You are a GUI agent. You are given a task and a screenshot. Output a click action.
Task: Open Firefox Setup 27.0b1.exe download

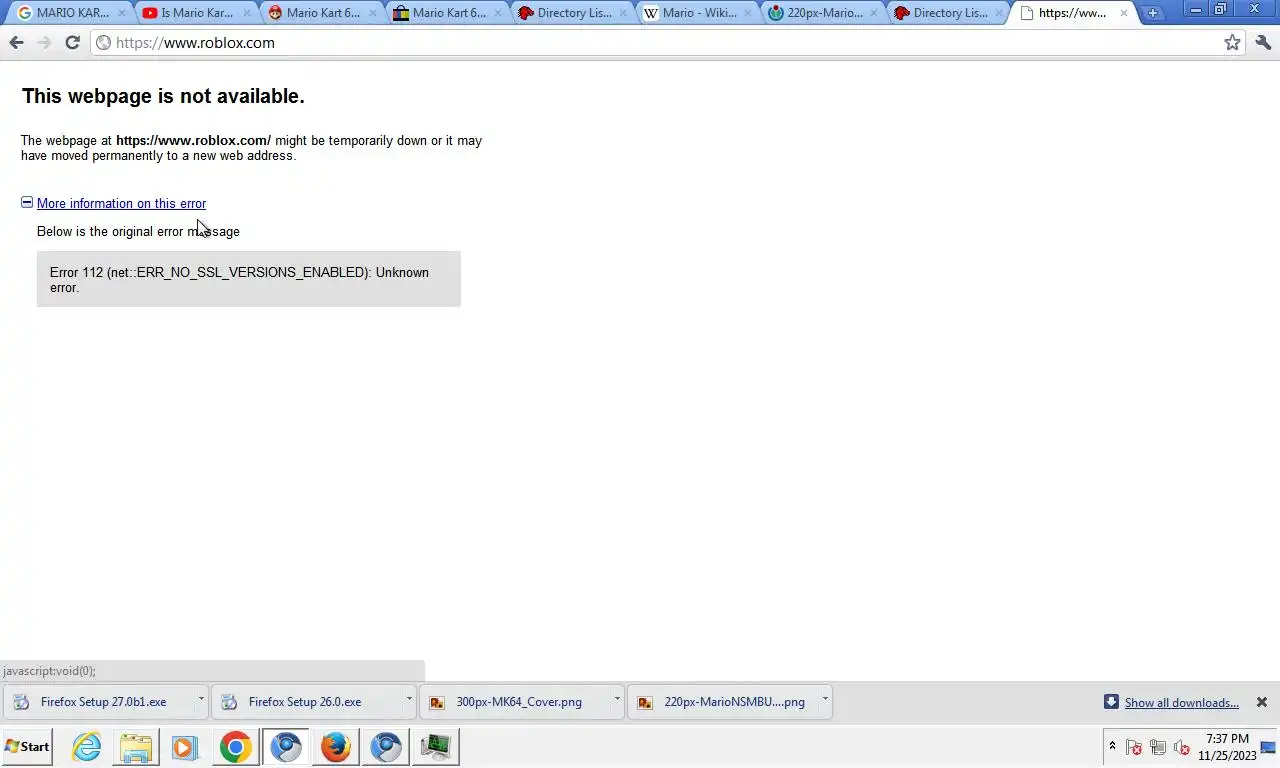point(103,702)
